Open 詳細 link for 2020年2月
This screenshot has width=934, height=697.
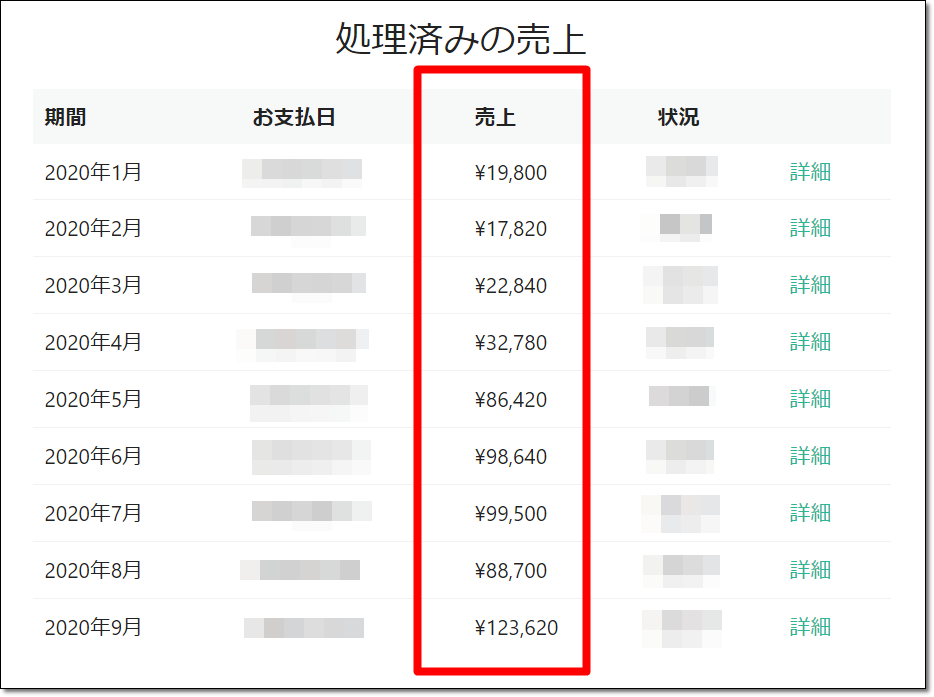810,228
